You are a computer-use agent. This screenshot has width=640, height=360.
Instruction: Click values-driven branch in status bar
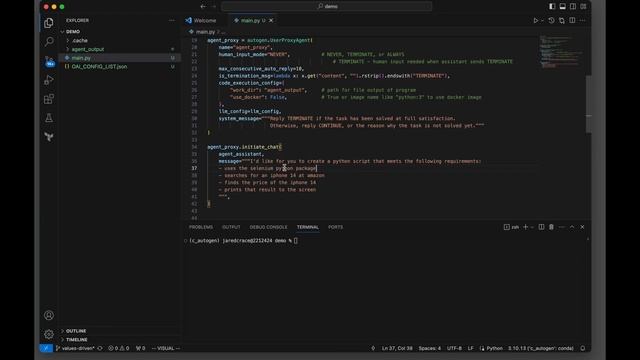click(76, 348)
